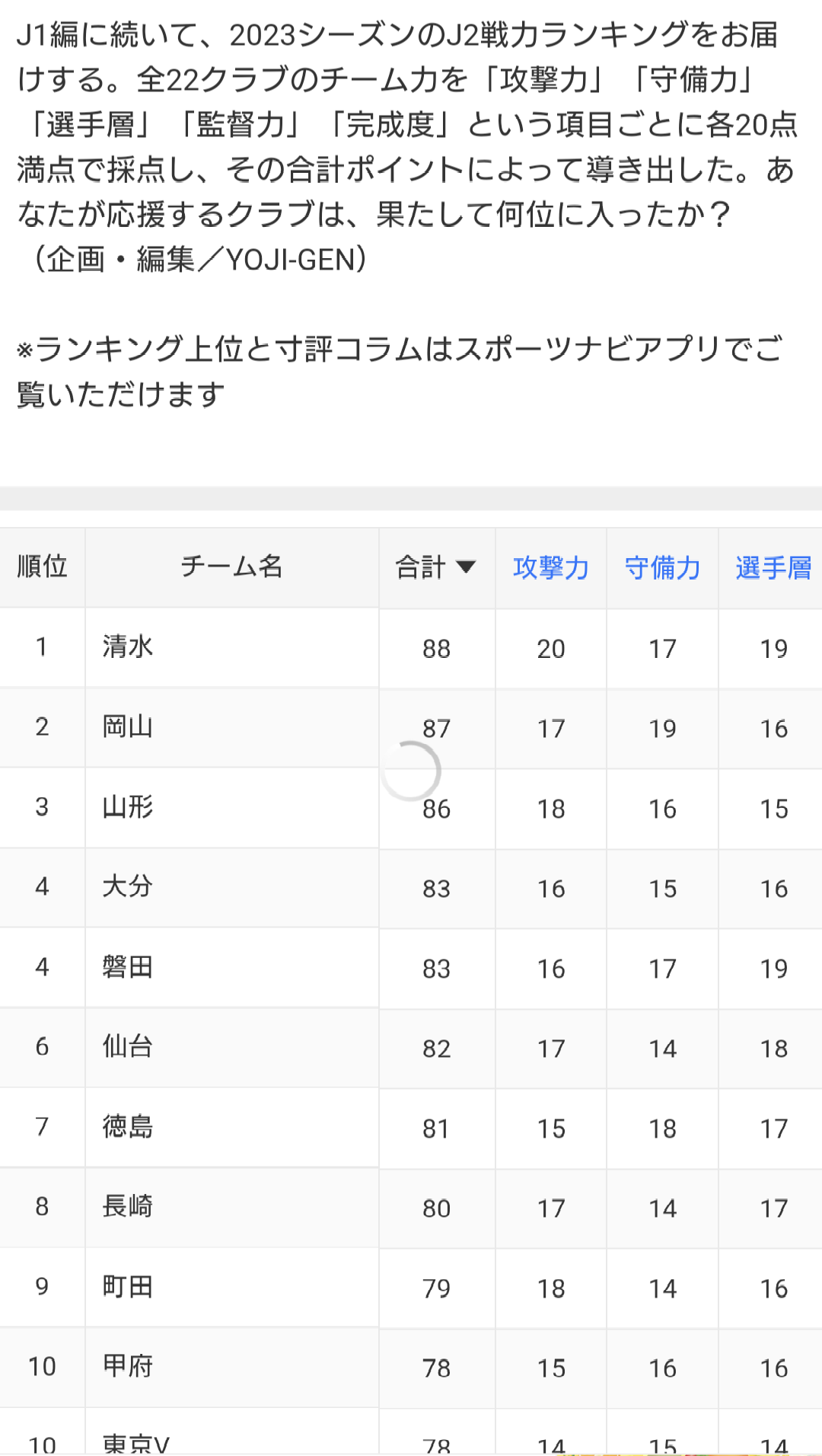Tap the 仙台 team name cell

[232, 1046]
